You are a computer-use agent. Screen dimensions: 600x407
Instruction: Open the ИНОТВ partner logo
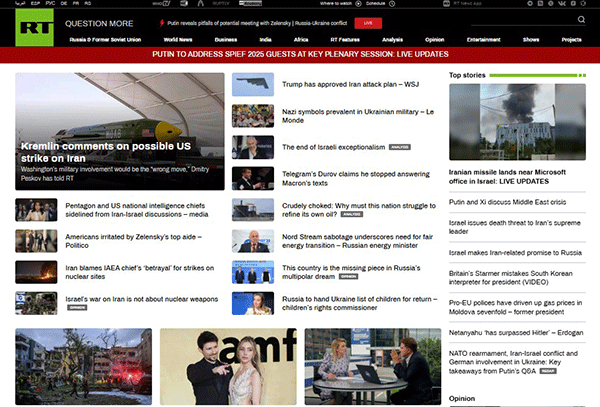161,3
